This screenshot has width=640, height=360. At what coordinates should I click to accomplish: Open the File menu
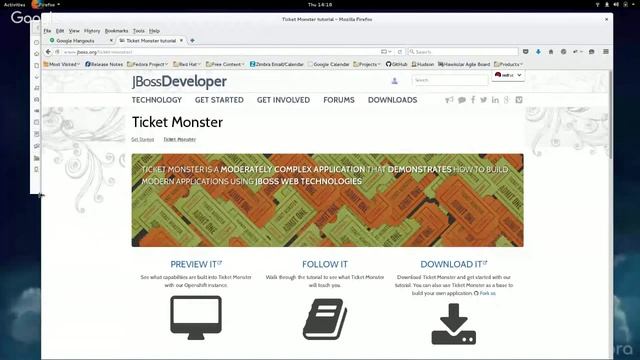click(47, 31)
